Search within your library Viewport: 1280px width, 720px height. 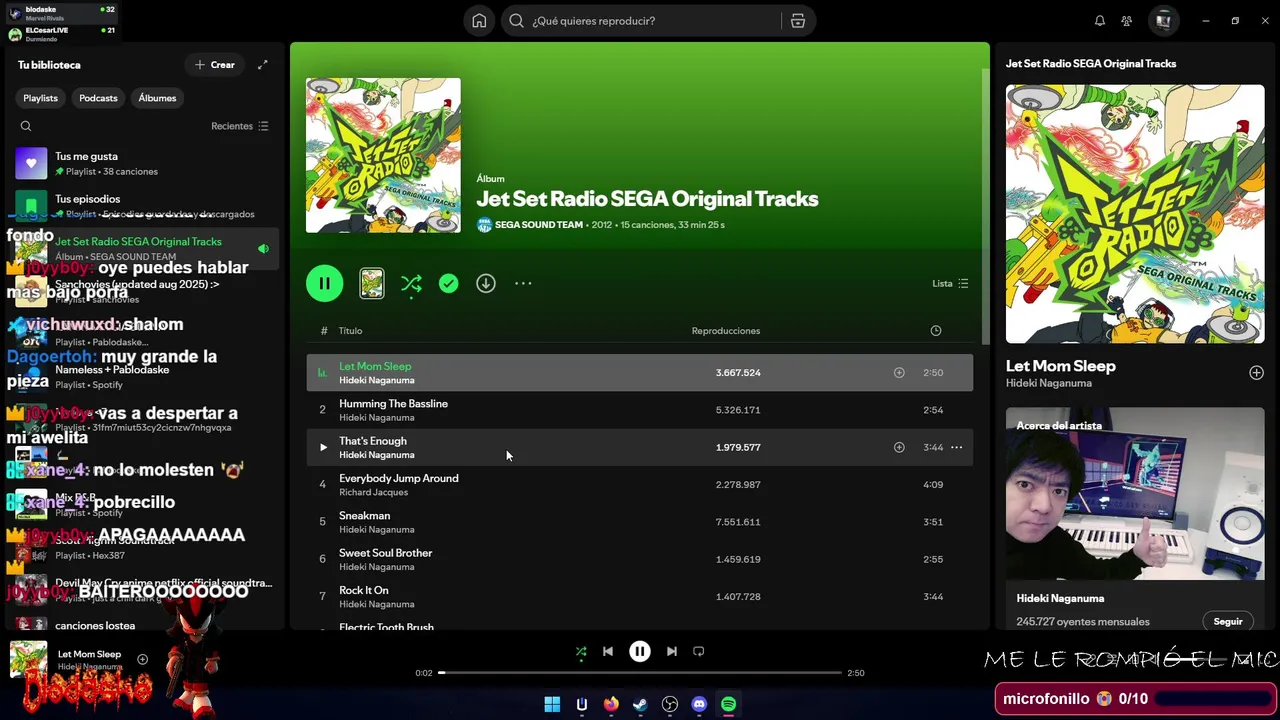point(26,126)
